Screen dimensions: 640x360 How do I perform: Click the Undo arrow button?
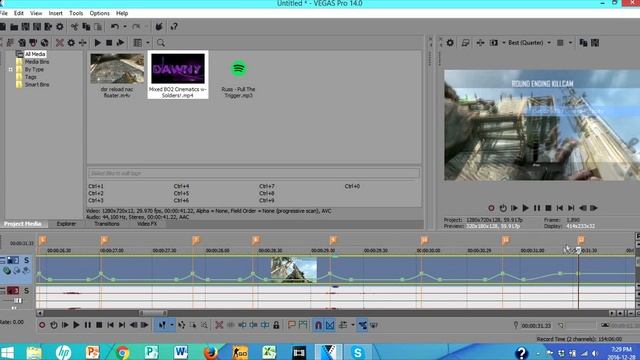(115, 27)
